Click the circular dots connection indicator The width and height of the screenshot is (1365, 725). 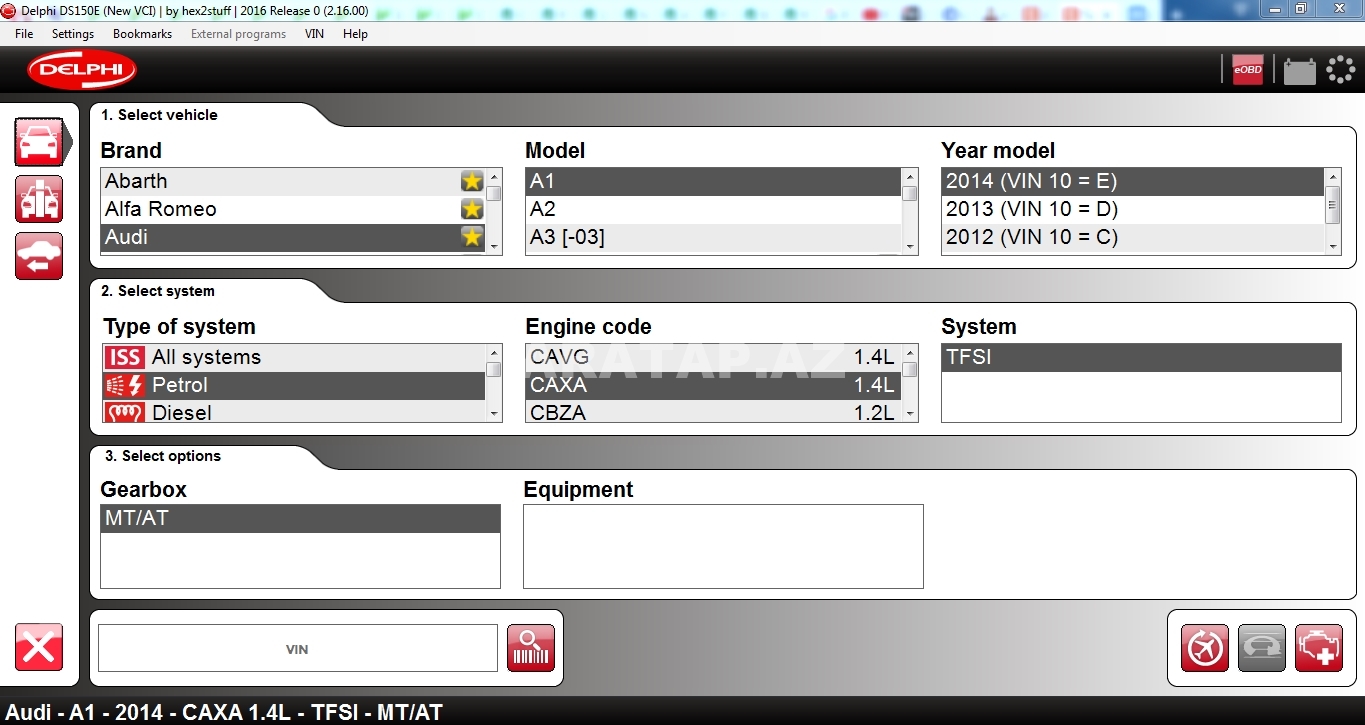pyautogui.click(x=1340, y=69)
